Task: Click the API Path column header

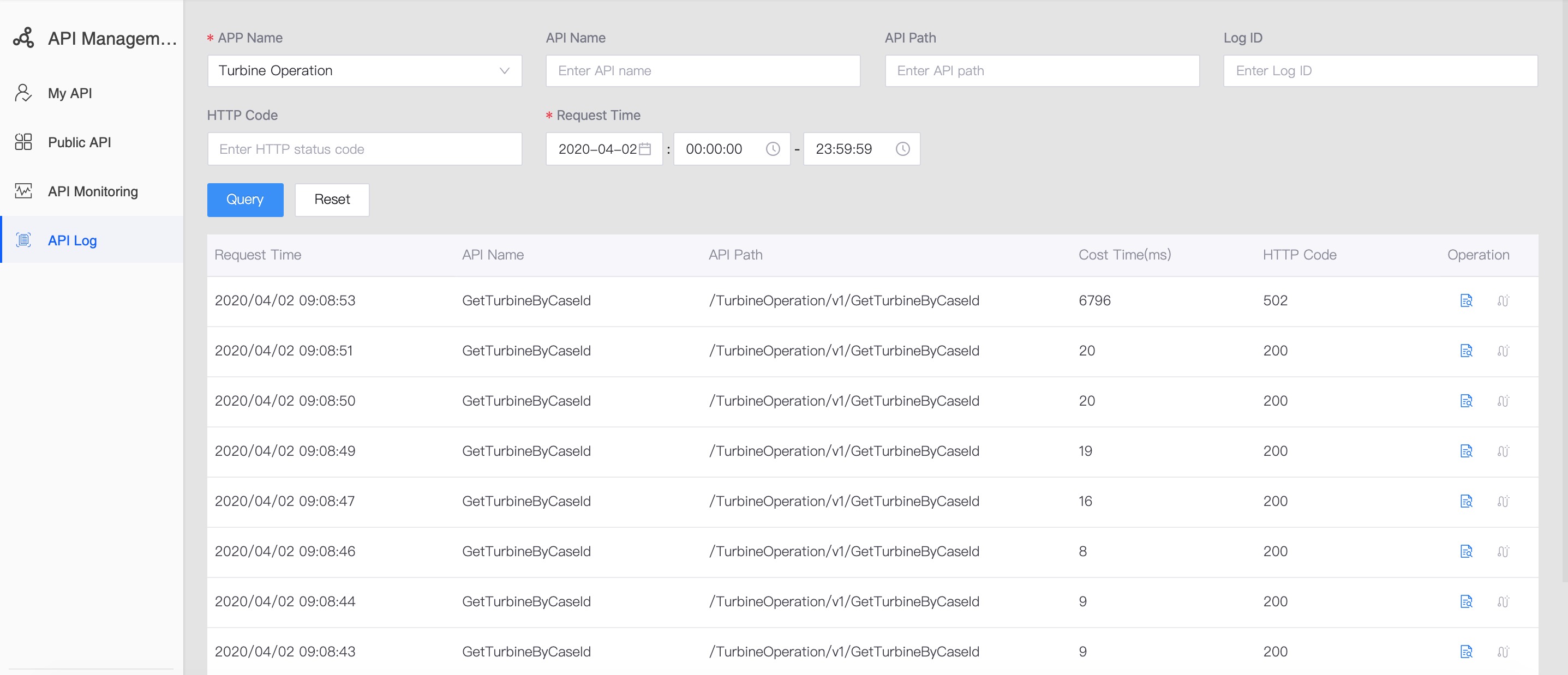Action: pyautogui.click(x=735, y=255)
